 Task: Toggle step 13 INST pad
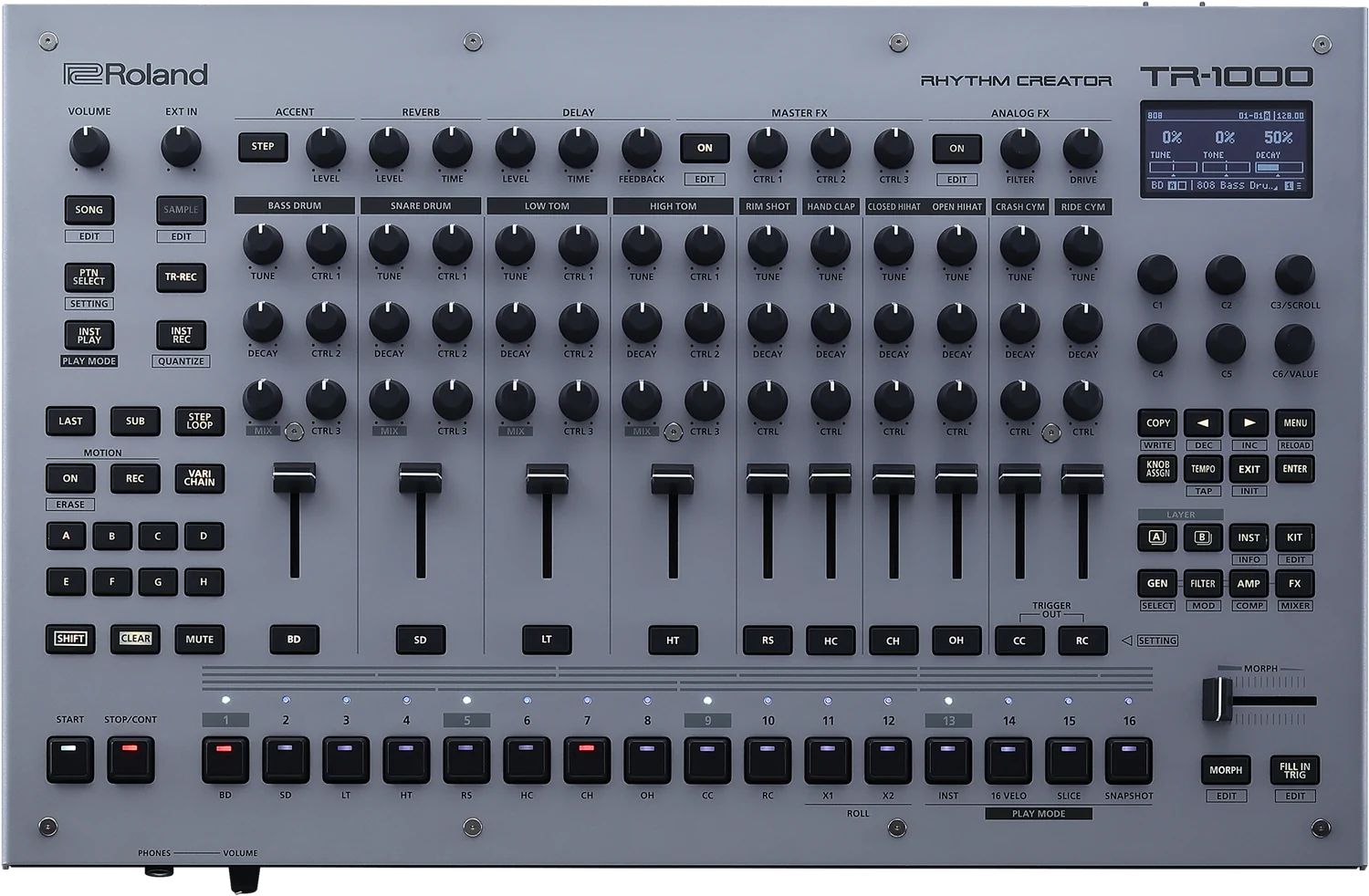point(948,759)
